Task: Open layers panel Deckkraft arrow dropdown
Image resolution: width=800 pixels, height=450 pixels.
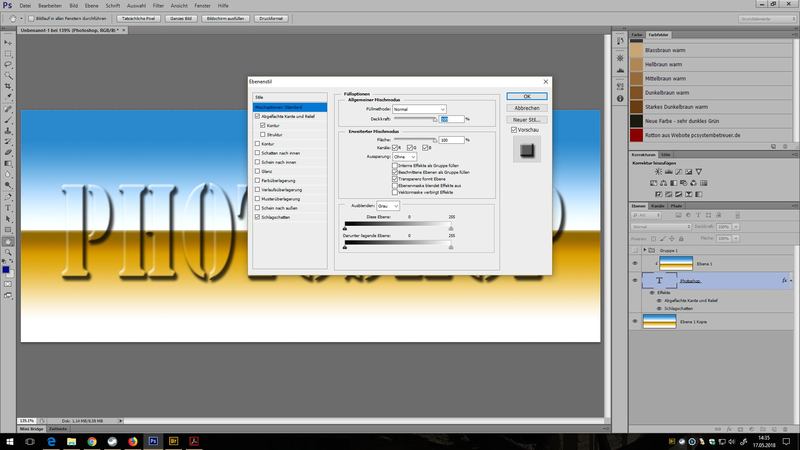Action: [736, 227]
